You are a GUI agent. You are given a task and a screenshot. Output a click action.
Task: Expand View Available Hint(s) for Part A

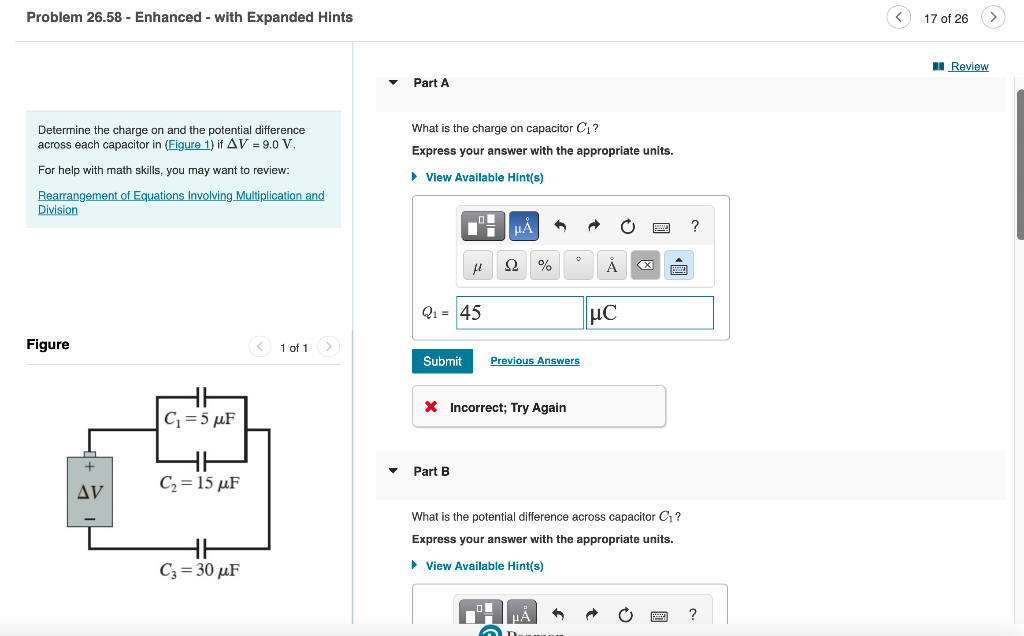481,177
